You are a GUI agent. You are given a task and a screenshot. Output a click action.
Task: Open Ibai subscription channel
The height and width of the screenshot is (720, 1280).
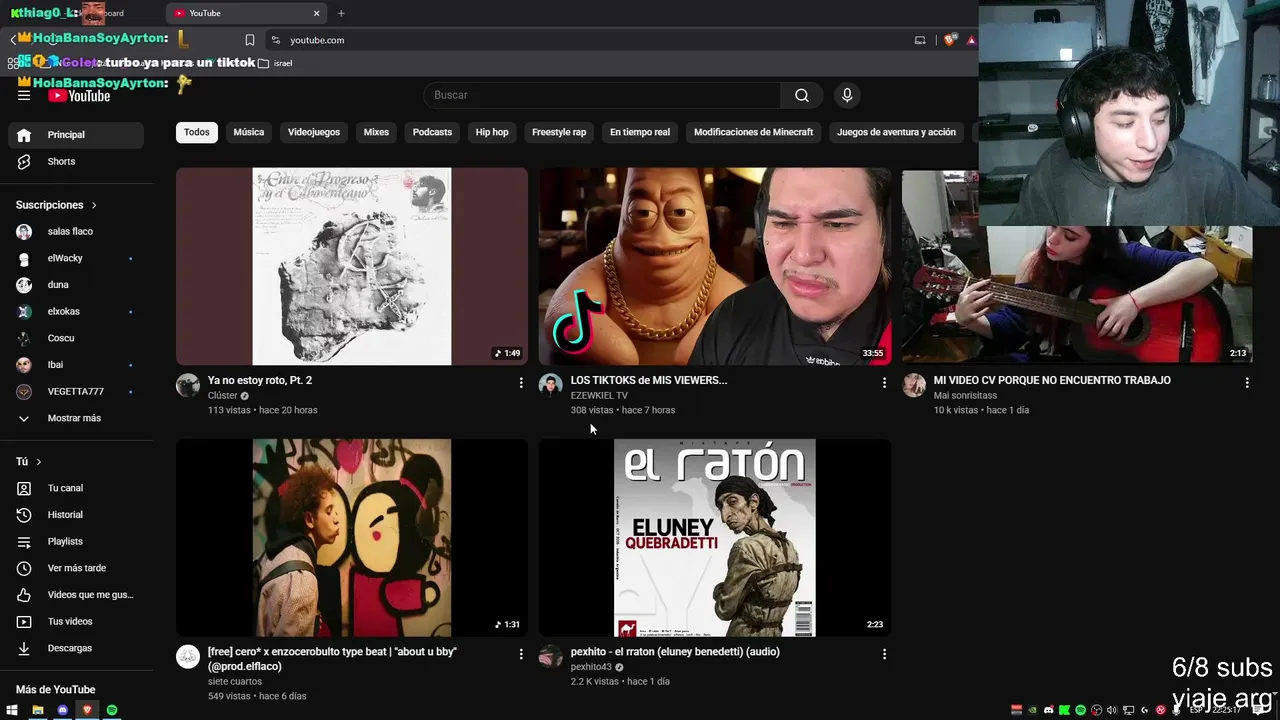coord(76,365)
